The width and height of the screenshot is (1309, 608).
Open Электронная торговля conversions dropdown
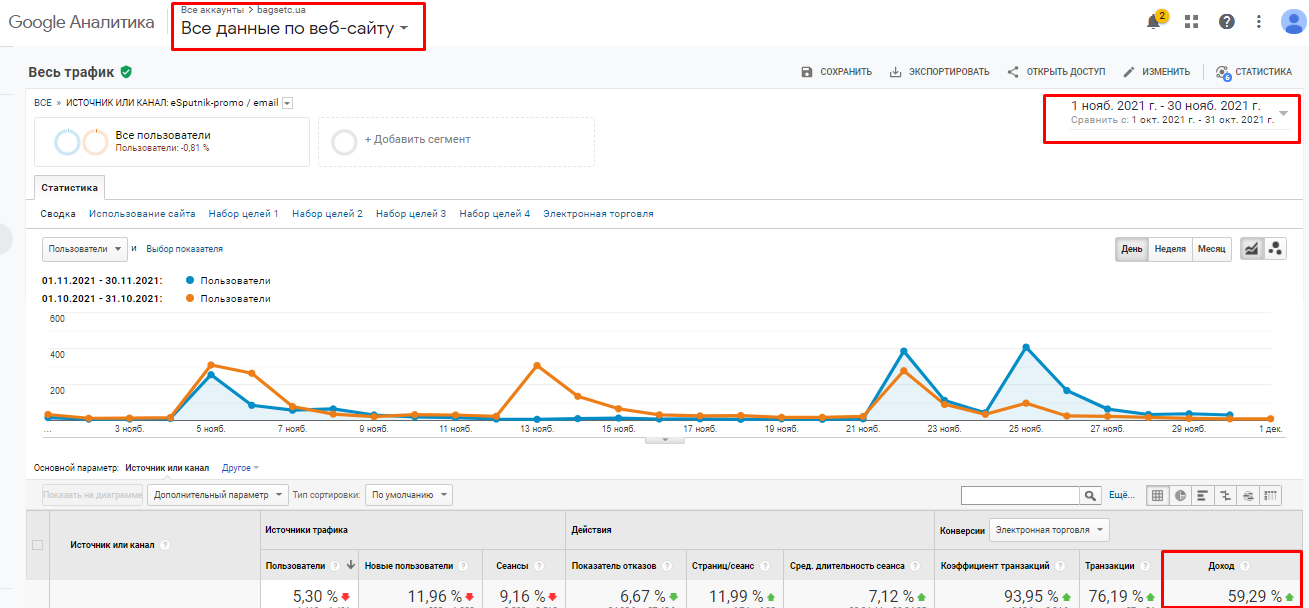pos(1048,530)
